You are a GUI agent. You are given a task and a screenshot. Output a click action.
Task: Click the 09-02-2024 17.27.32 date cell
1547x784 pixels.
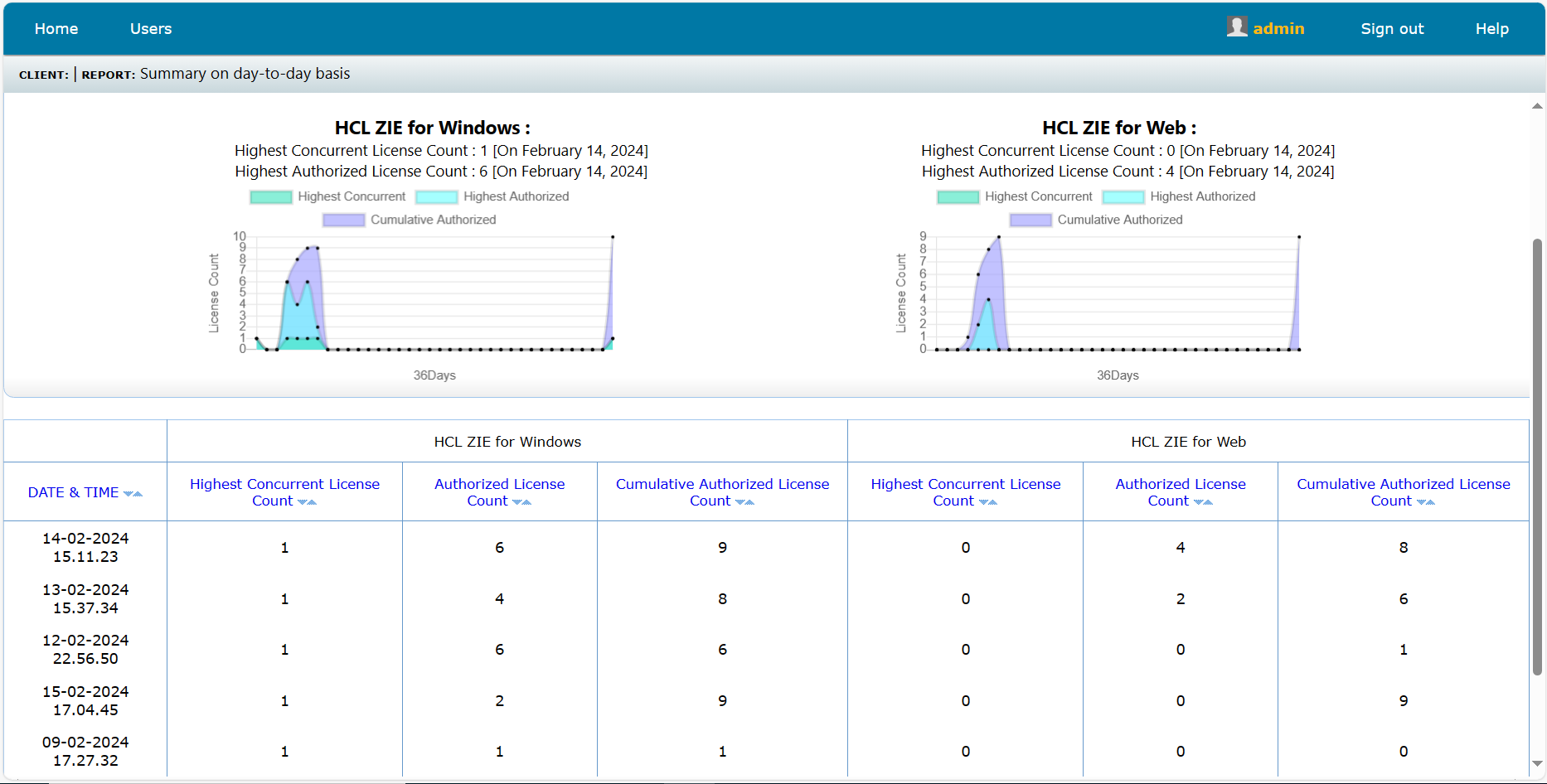[85, 752]
